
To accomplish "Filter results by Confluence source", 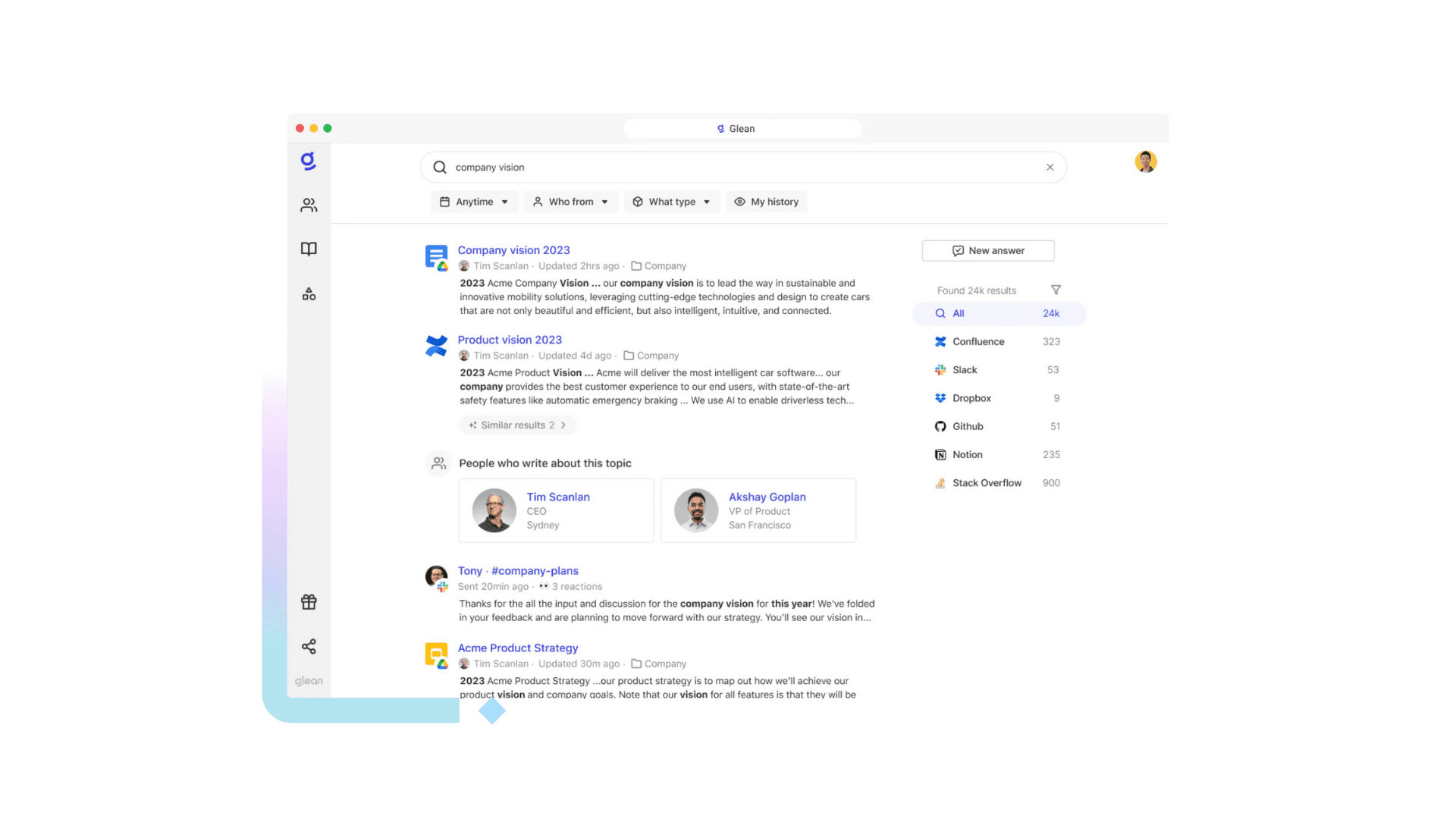I will (978, 342).
